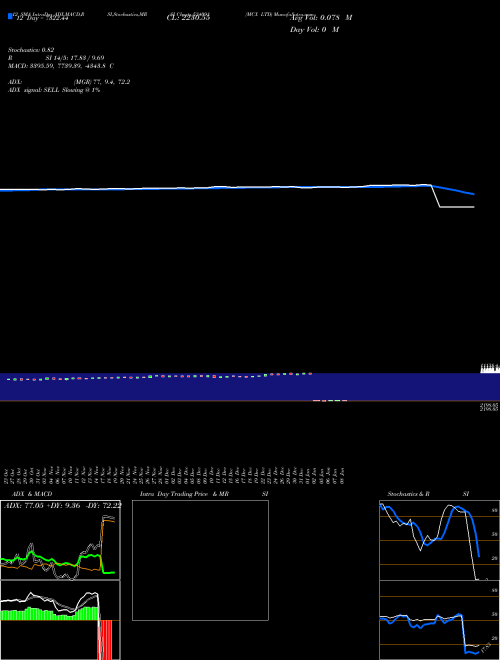Select the Intra Day Trading Price & MR title
The width and height of the screenshot is (500, 660).
pos(204,494)
